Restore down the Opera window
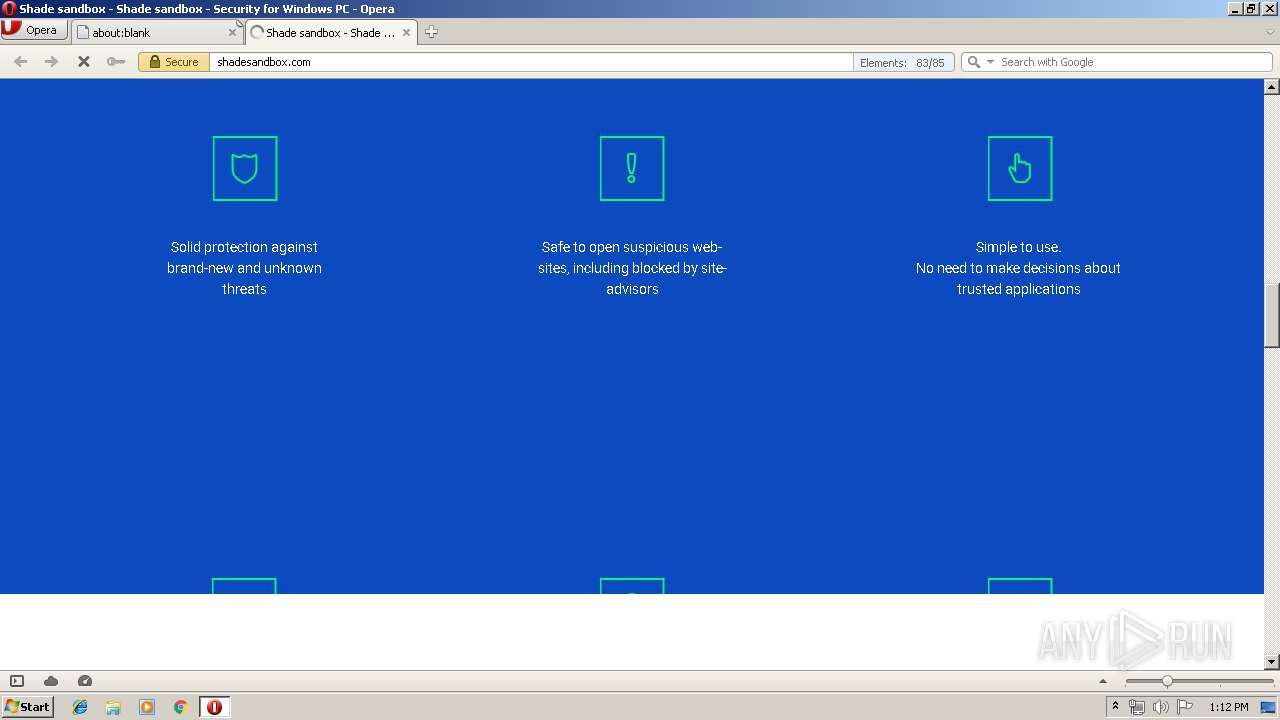Screen dimensions: 1280x720 click(1251, 9)
